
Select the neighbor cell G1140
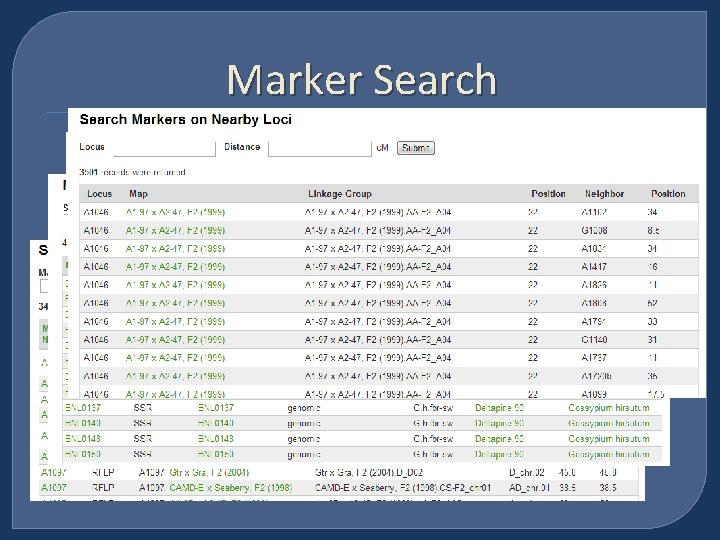click(594, 340)
